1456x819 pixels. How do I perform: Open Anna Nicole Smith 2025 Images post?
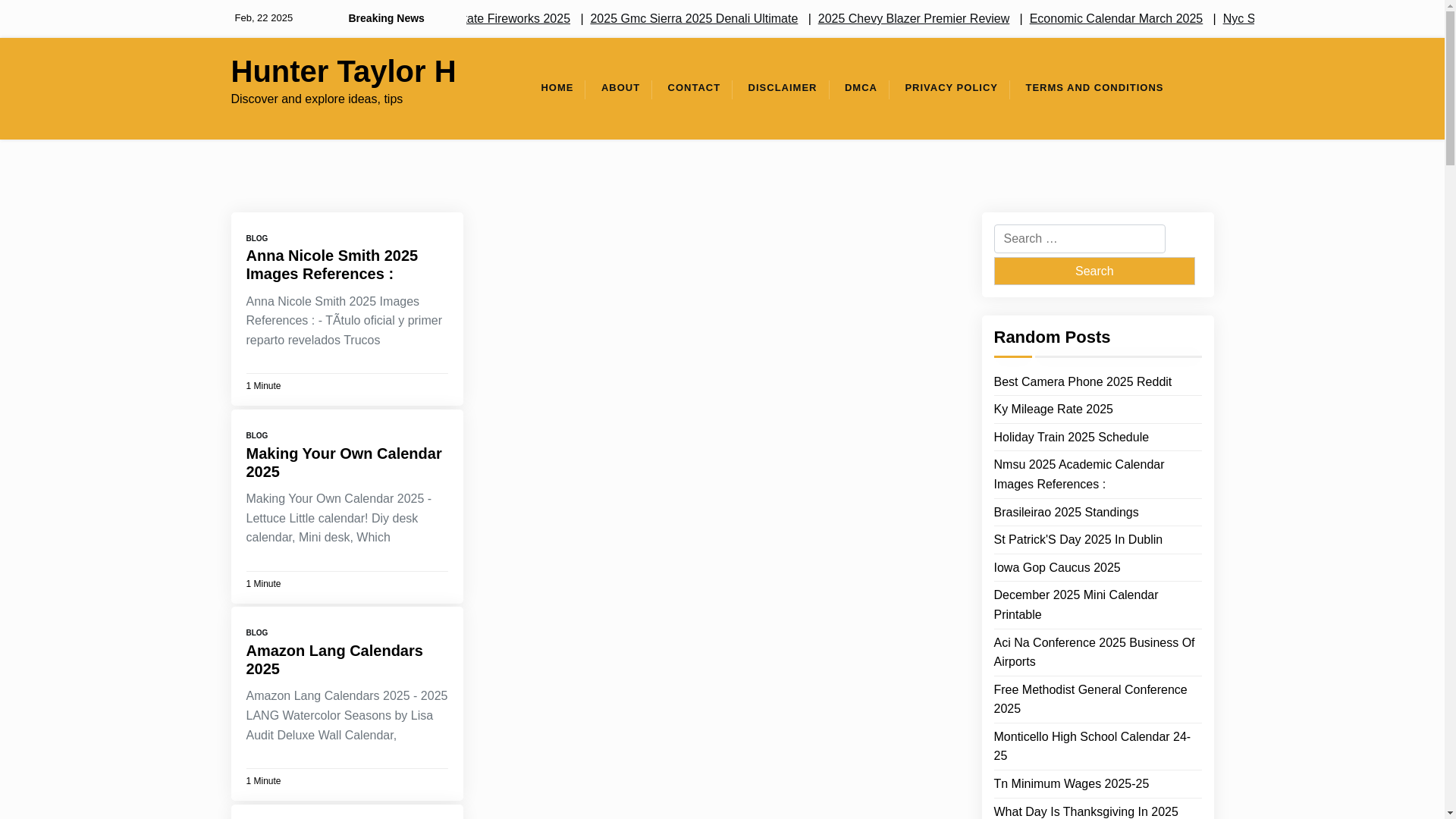pyautogui.click(x=331, y=265)
